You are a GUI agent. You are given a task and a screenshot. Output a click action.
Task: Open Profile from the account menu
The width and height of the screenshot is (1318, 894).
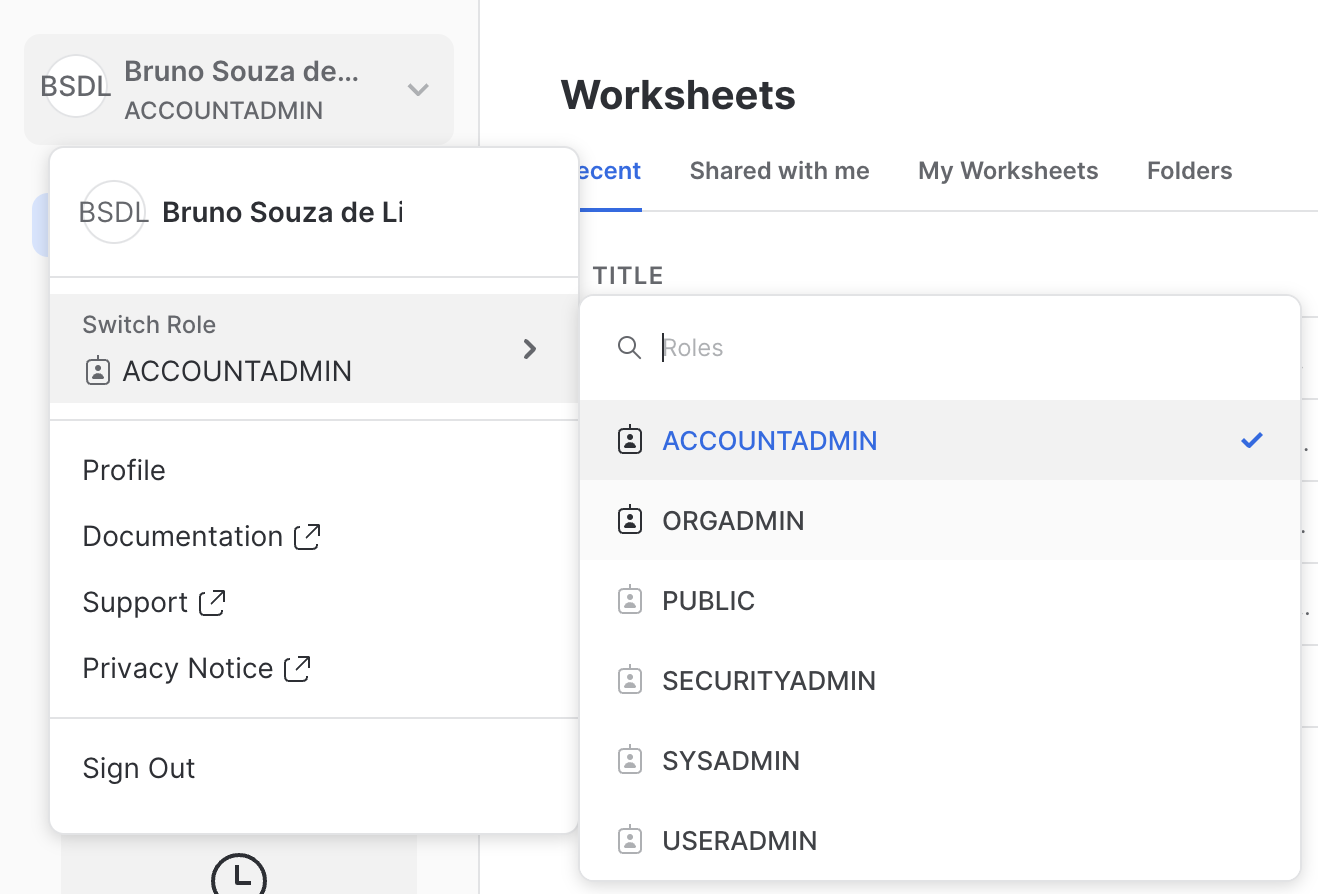click(x=124, y=470)
